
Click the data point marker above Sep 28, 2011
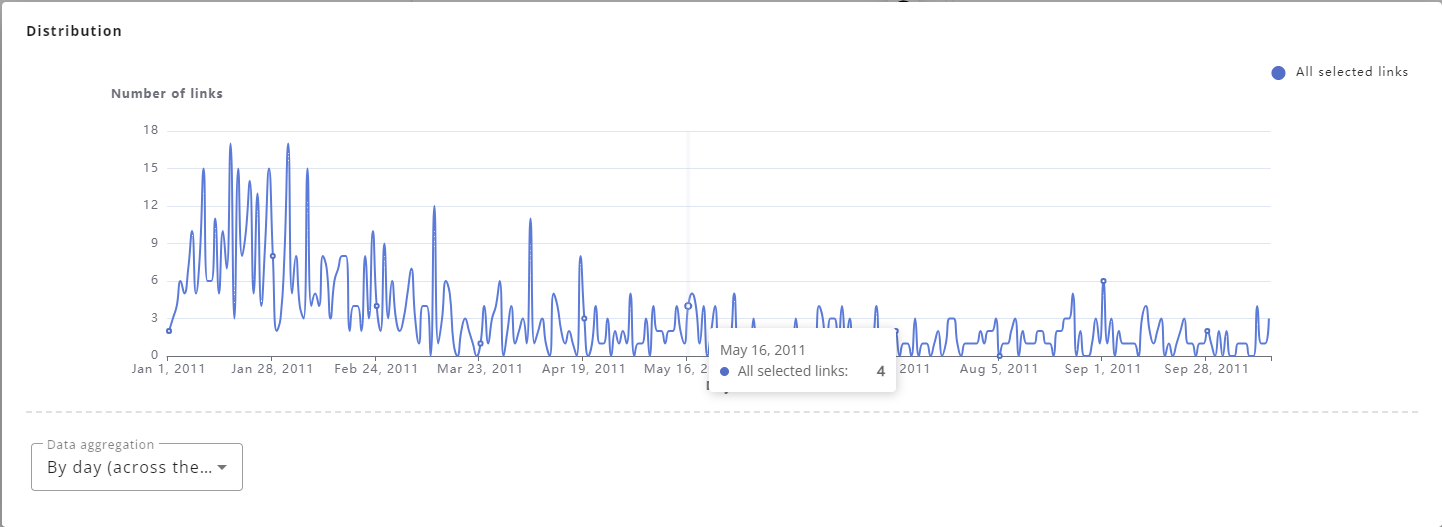[x=1207, y=331]
